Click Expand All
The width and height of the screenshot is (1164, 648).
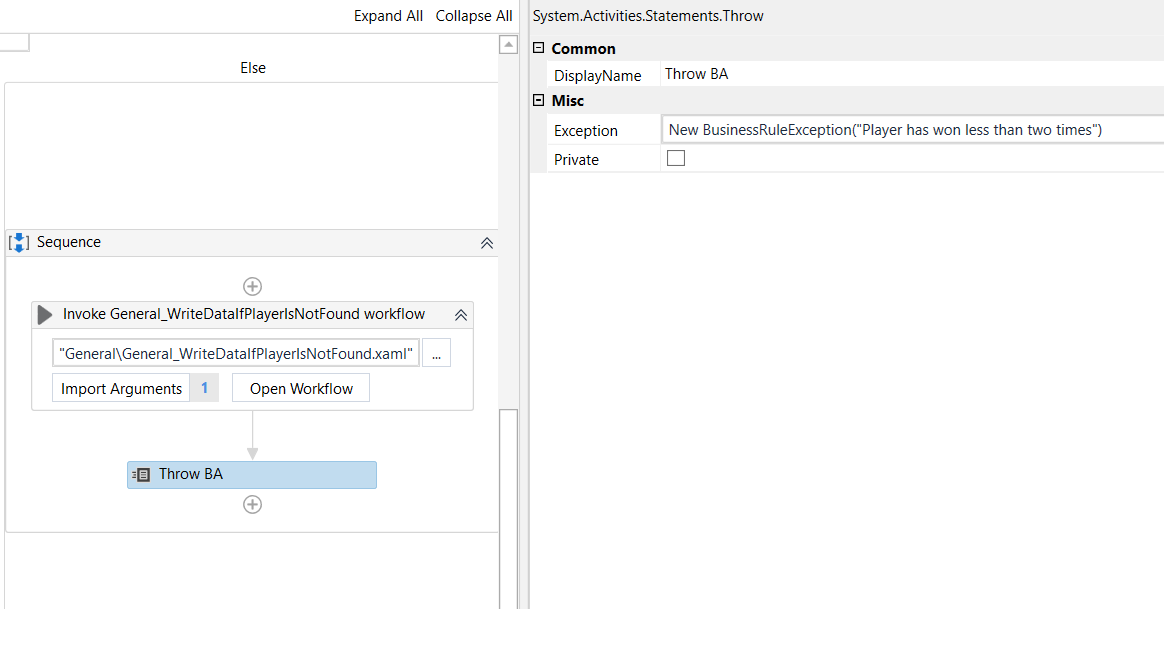coord(388,15)
